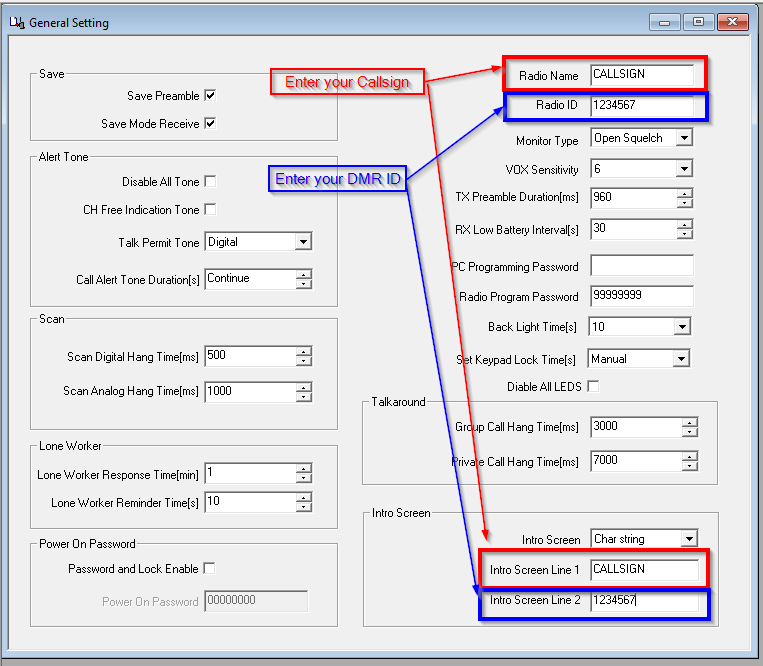Click the Private Call Hang Time value field
The height and width of the screenshot is (666, 763).
point(636,461)
